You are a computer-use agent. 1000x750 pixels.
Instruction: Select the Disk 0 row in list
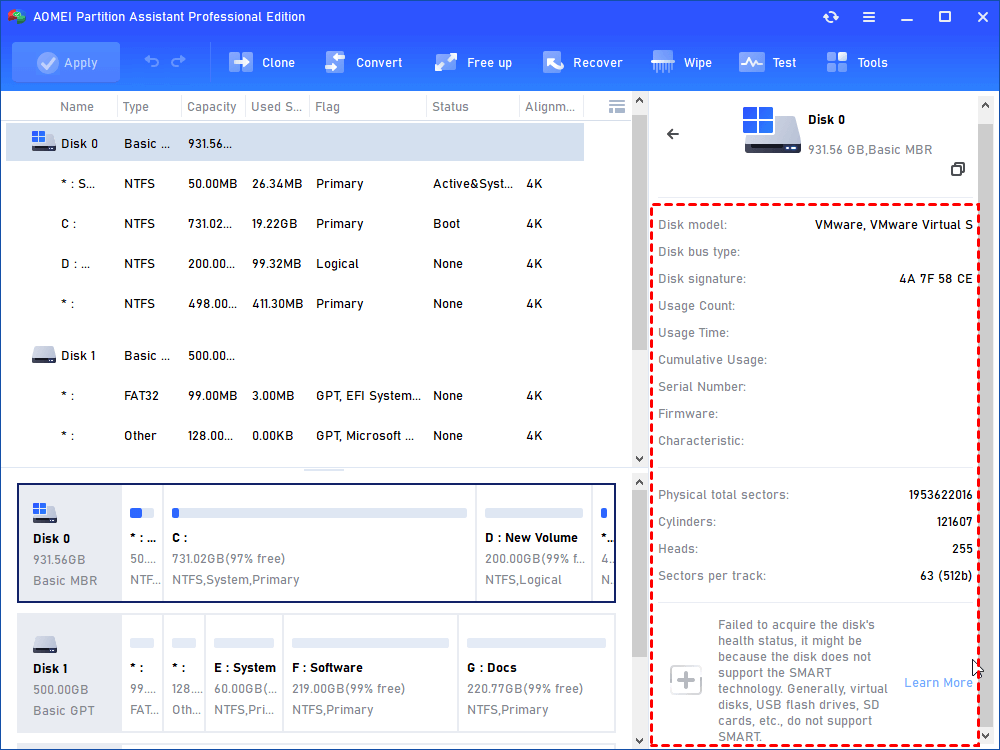coord(295,143)
